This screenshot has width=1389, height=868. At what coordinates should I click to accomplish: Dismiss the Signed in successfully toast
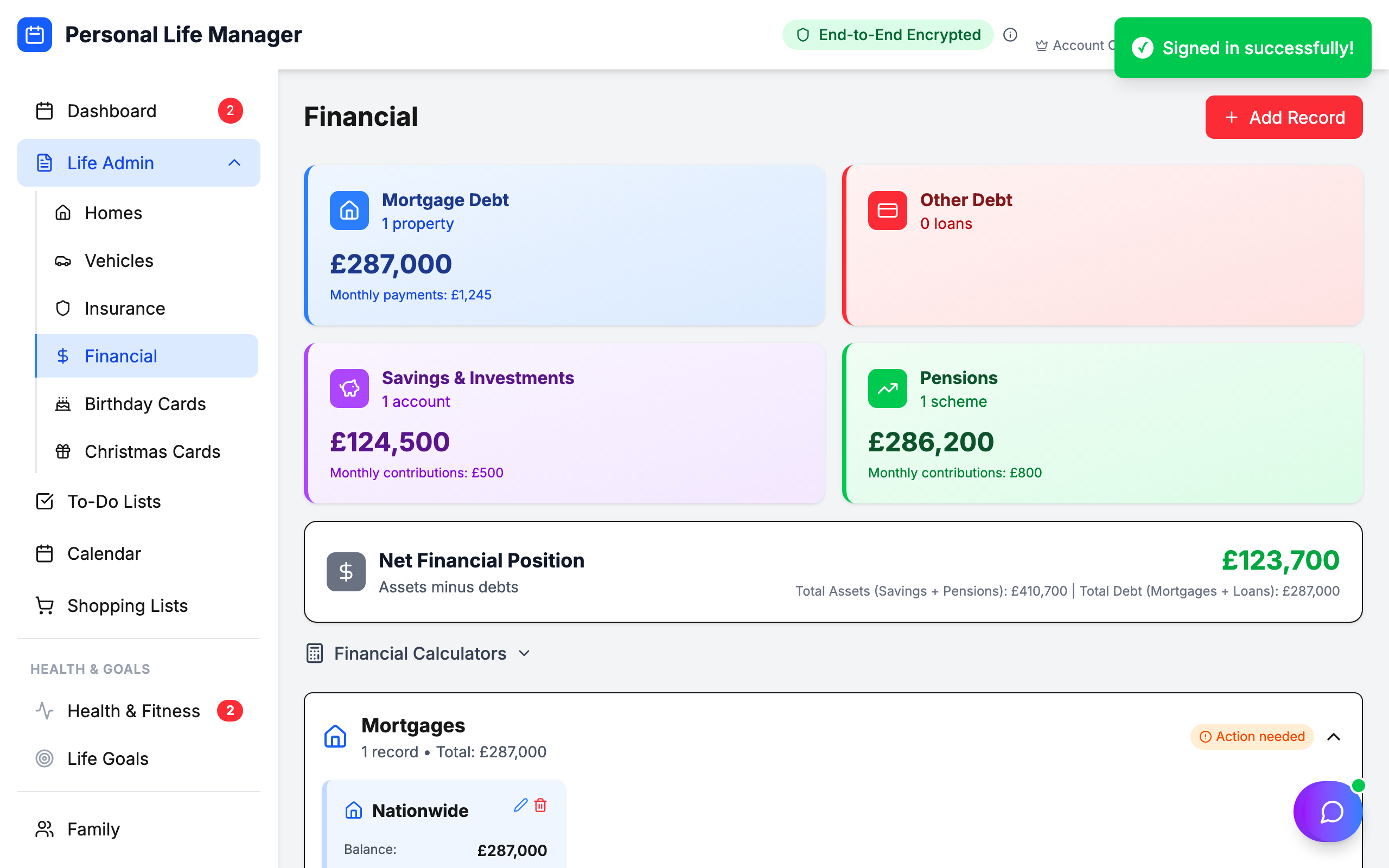coord(1243,48)
